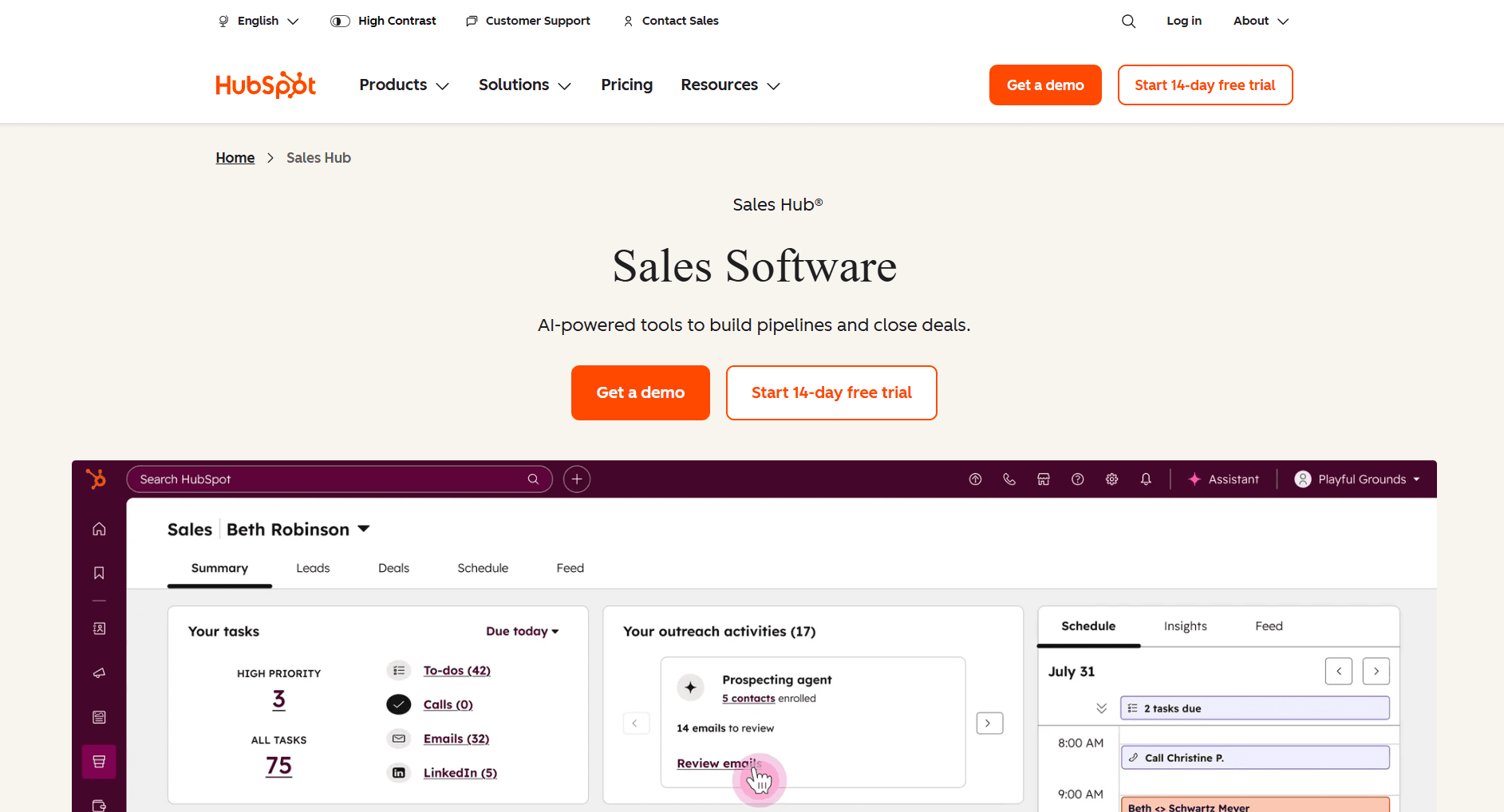1504x812 pixels.
Task: Select the Feed tab next to Schedule under Beth Robinson
Action: pos(570,568)
